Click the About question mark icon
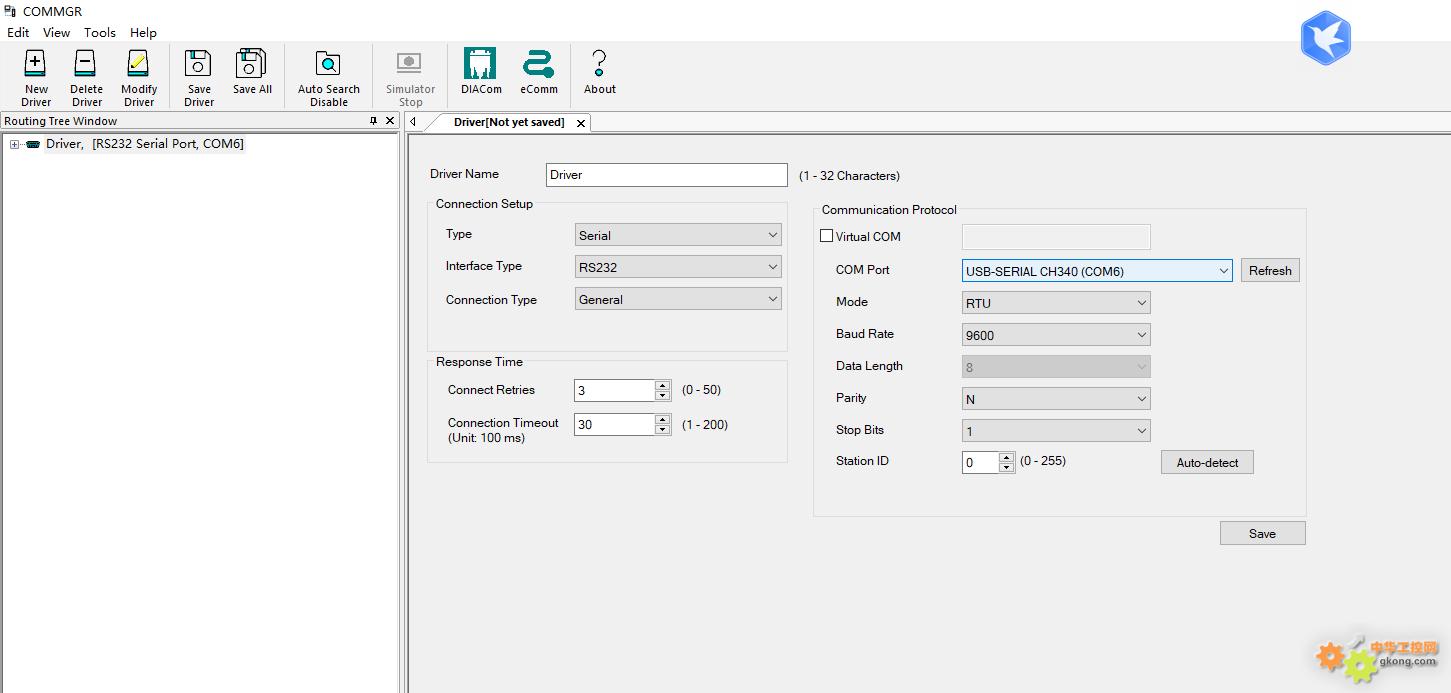Viewport: 1451px width, 693px height. pos(599,64)
